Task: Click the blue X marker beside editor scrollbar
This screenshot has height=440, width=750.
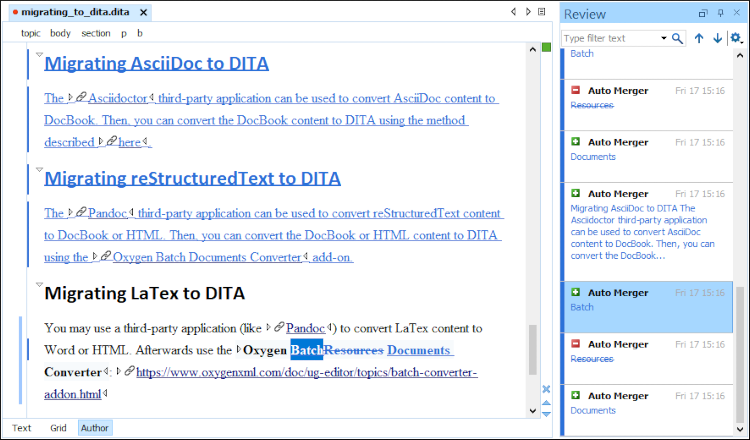Action: click(546, 389)
